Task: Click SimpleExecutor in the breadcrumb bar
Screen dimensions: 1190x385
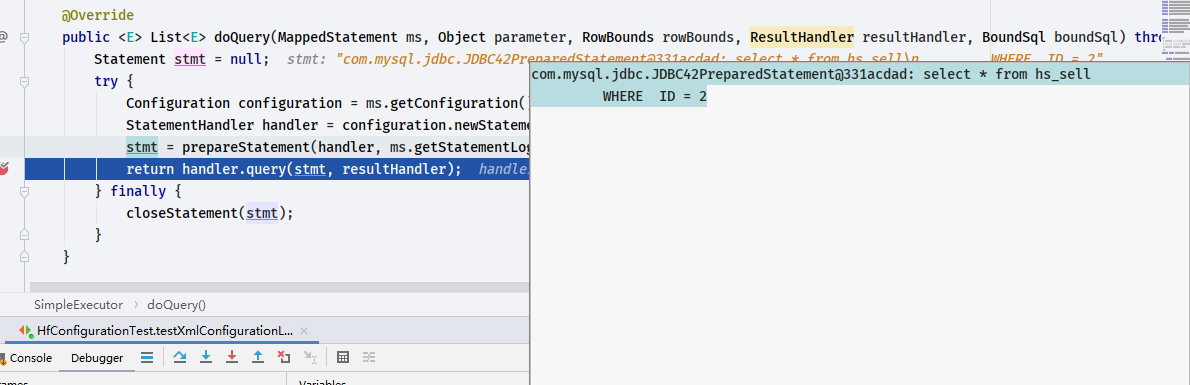Action: (x=78, y=305)
